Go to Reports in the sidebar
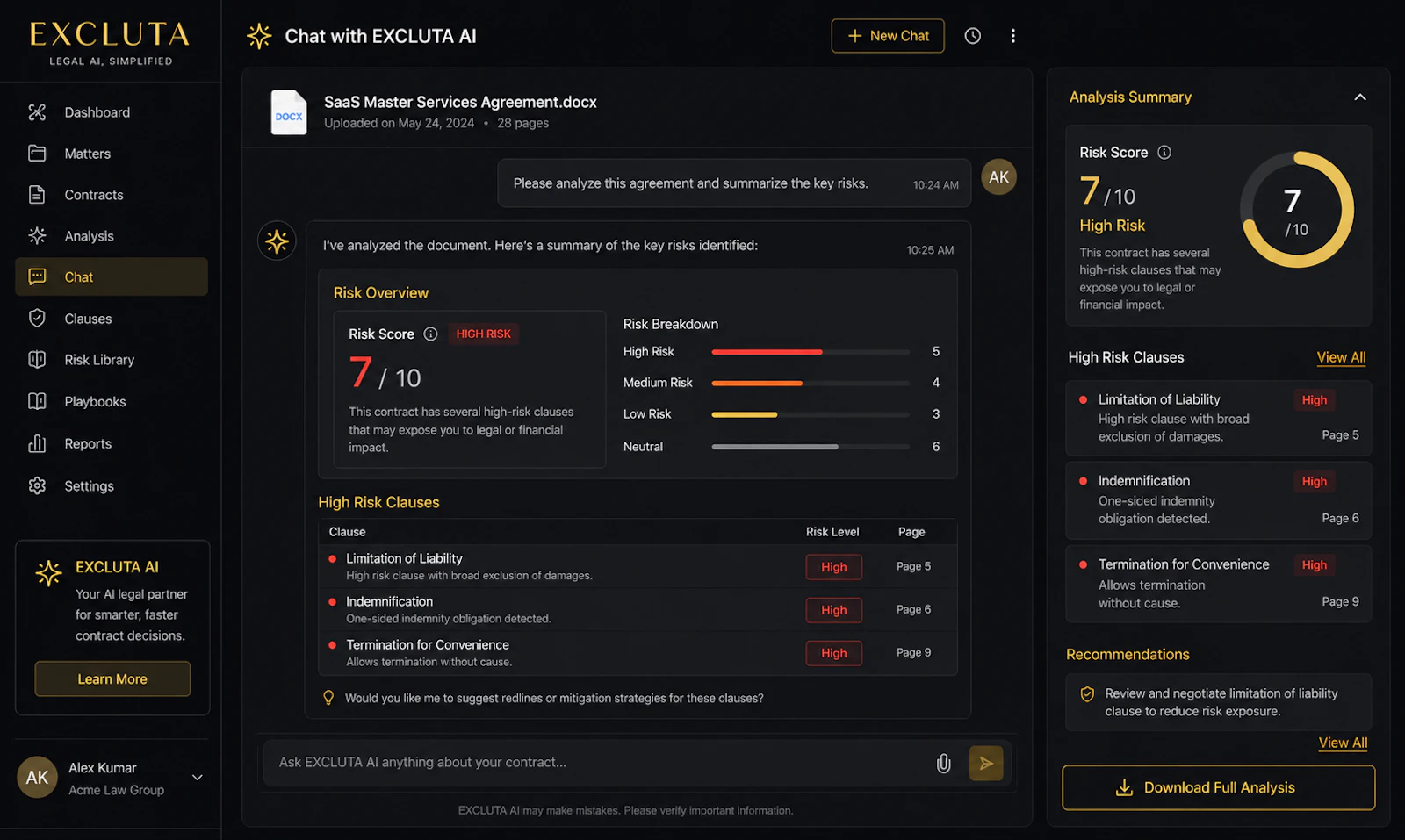This screenshot has height=840, width=1405. 112,443
